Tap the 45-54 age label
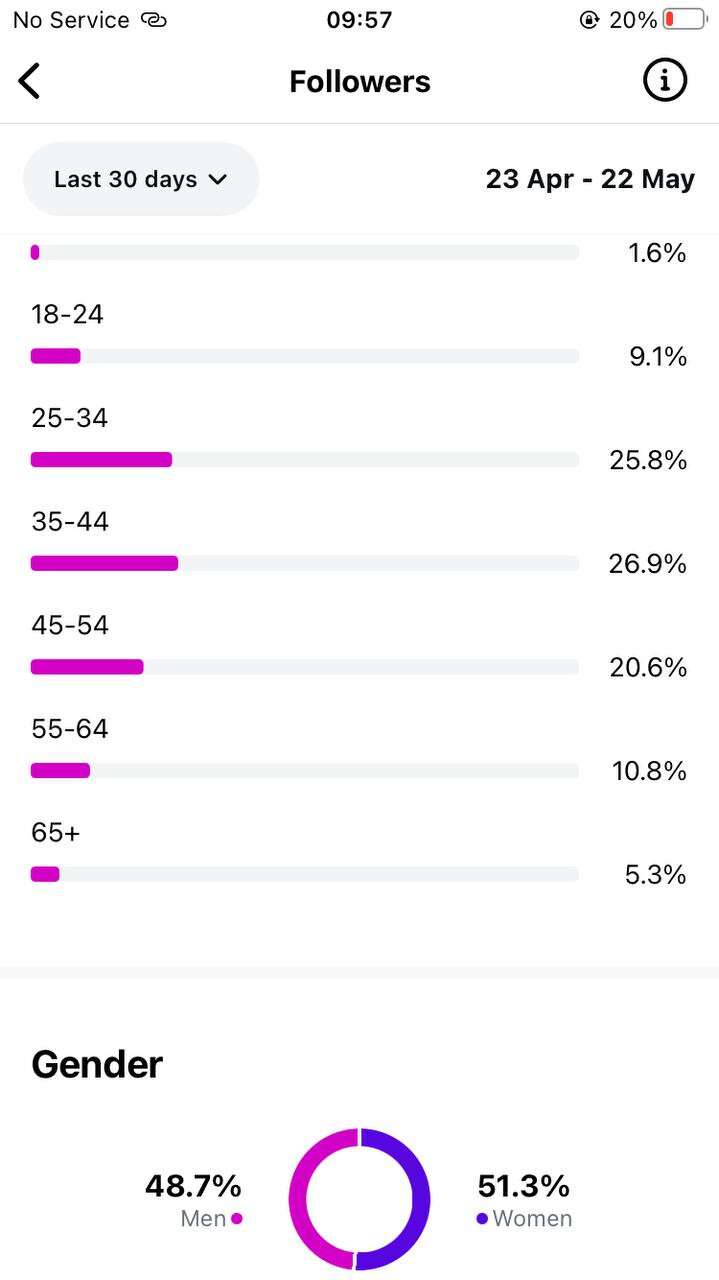This screenshot has height=1280, width=719. pos(70,625)
